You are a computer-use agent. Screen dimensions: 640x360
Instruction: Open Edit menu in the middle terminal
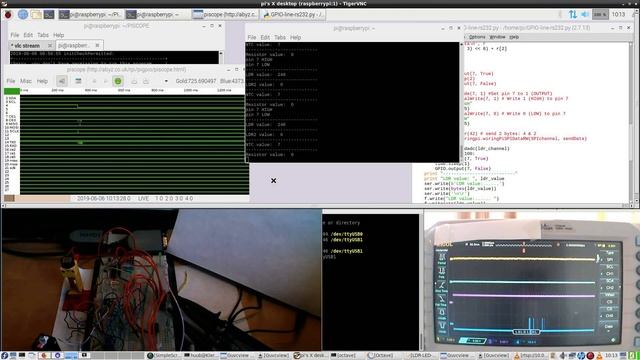265,37
